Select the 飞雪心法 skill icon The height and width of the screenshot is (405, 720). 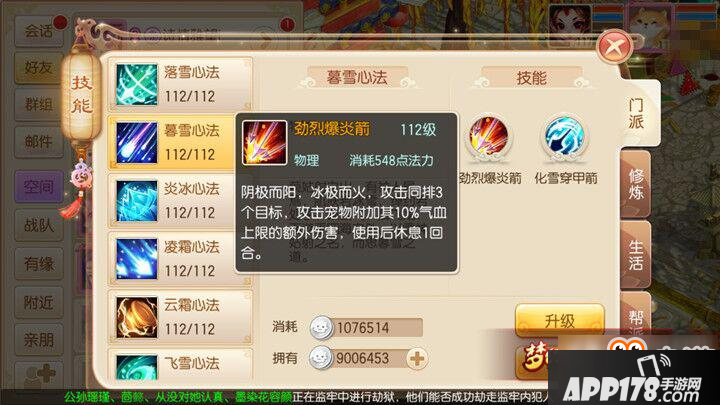tap(136, 367)
